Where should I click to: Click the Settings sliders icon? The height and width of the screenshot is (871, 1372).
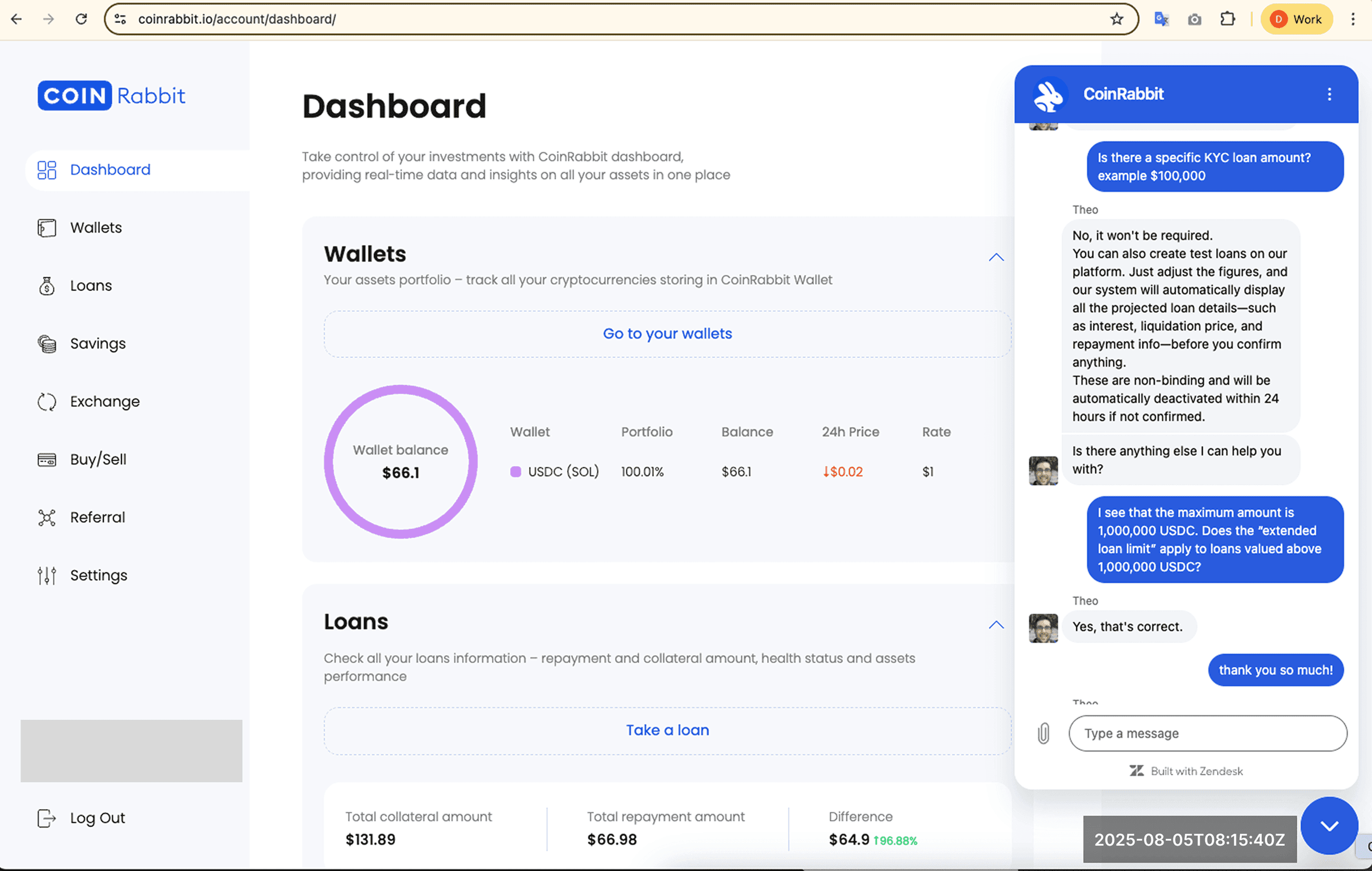pyautogui.click(x=47, y=576)
